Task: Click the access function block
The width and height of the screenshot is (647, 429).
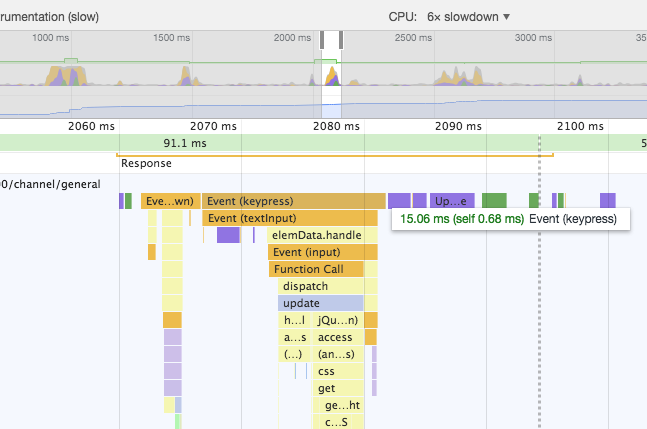Action: 336,337
